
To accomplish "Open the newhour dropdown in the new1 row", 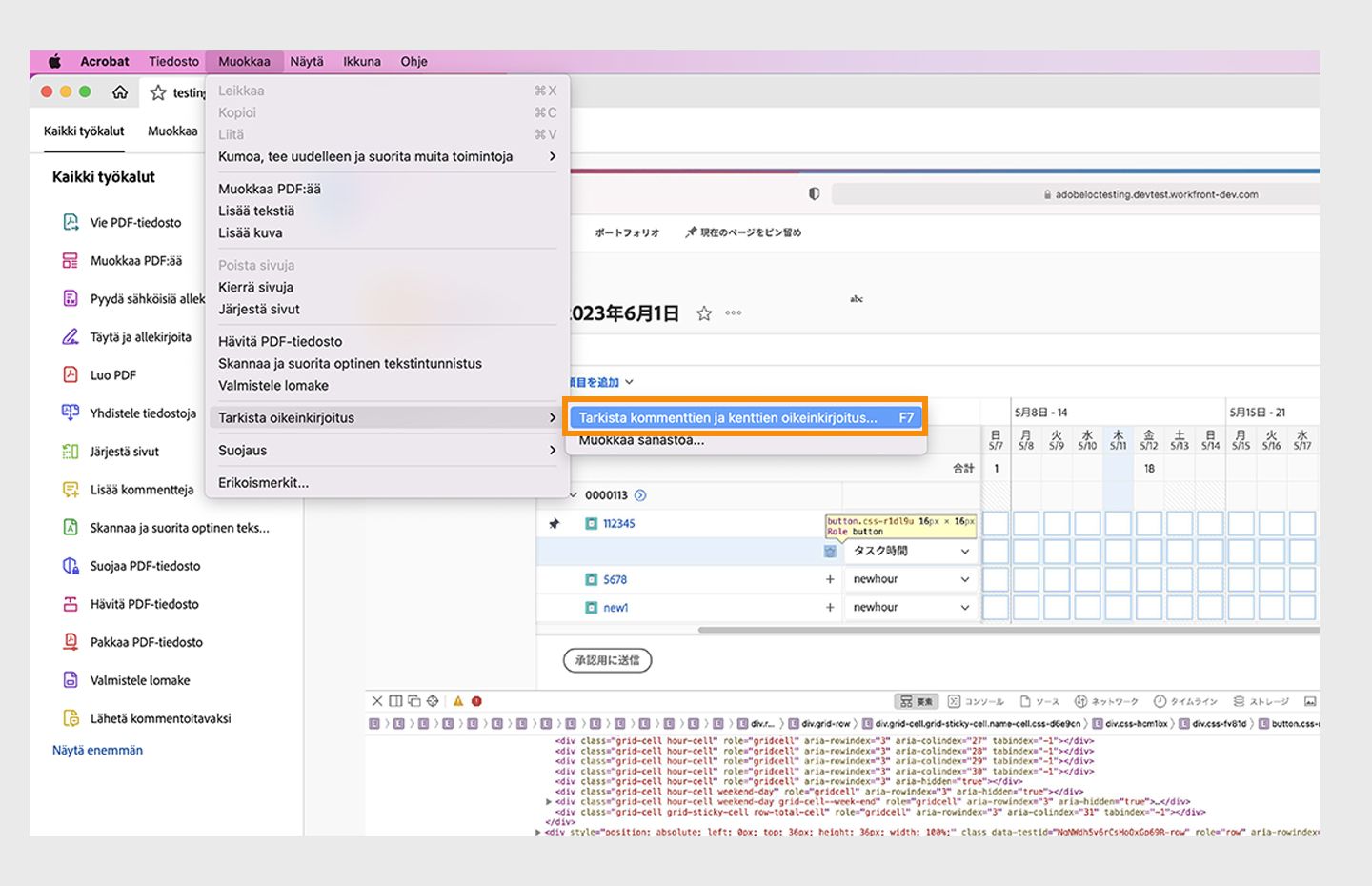I will 911,607.
